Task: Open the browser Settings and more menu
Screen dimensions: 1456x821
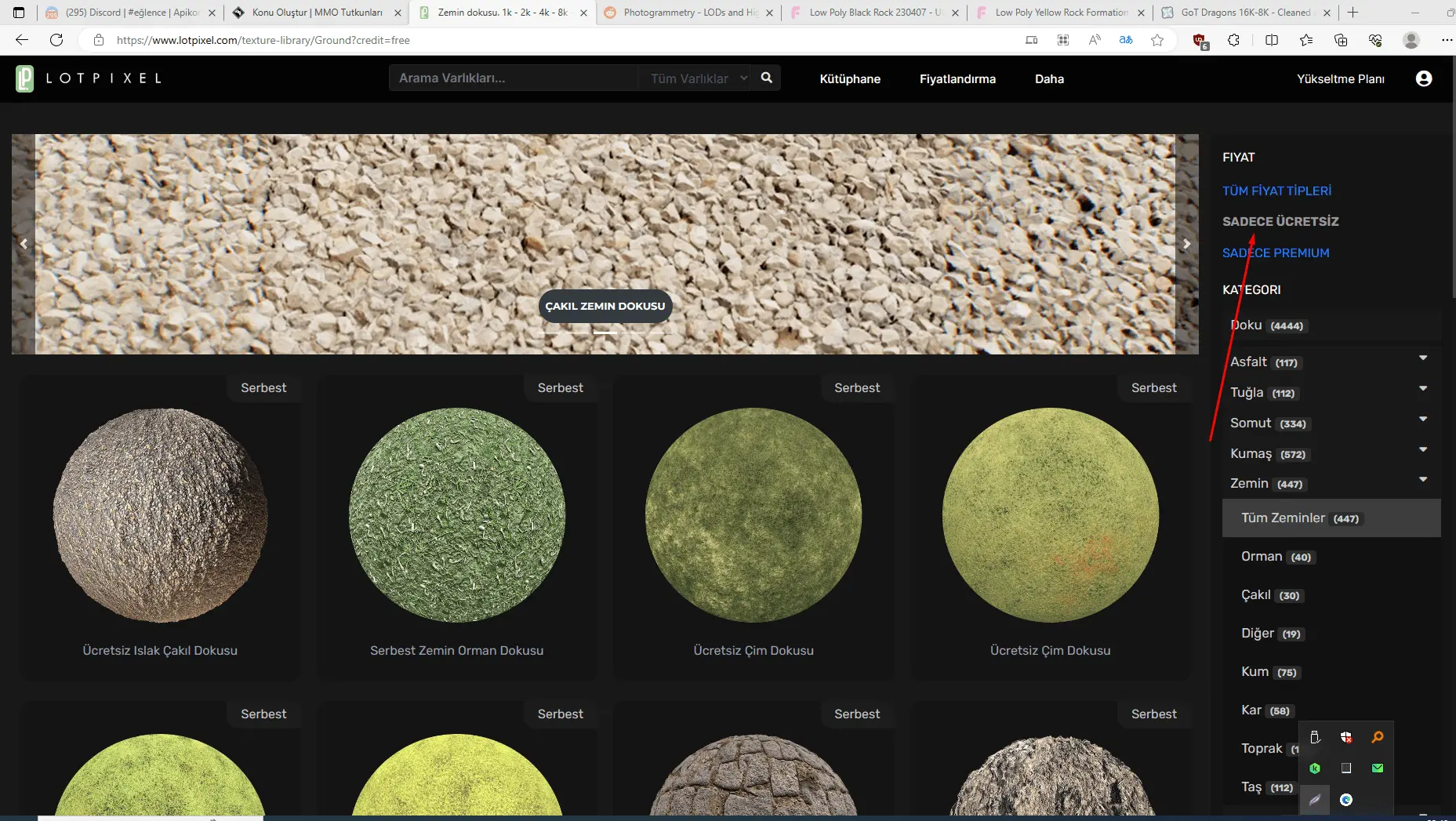Action: pyautogui.click(x=1446, y=40)
